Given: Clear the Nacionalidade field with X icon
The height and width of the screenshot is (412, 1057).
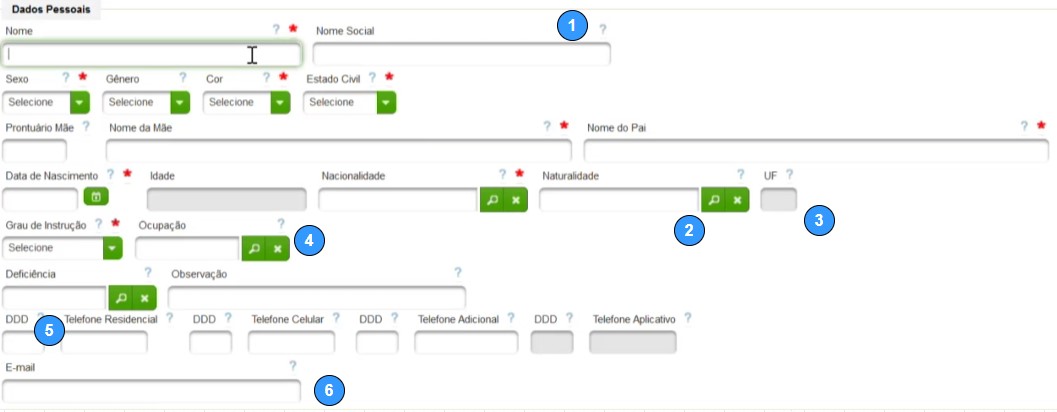Looking at the screenshot, I should pos(516,200).
